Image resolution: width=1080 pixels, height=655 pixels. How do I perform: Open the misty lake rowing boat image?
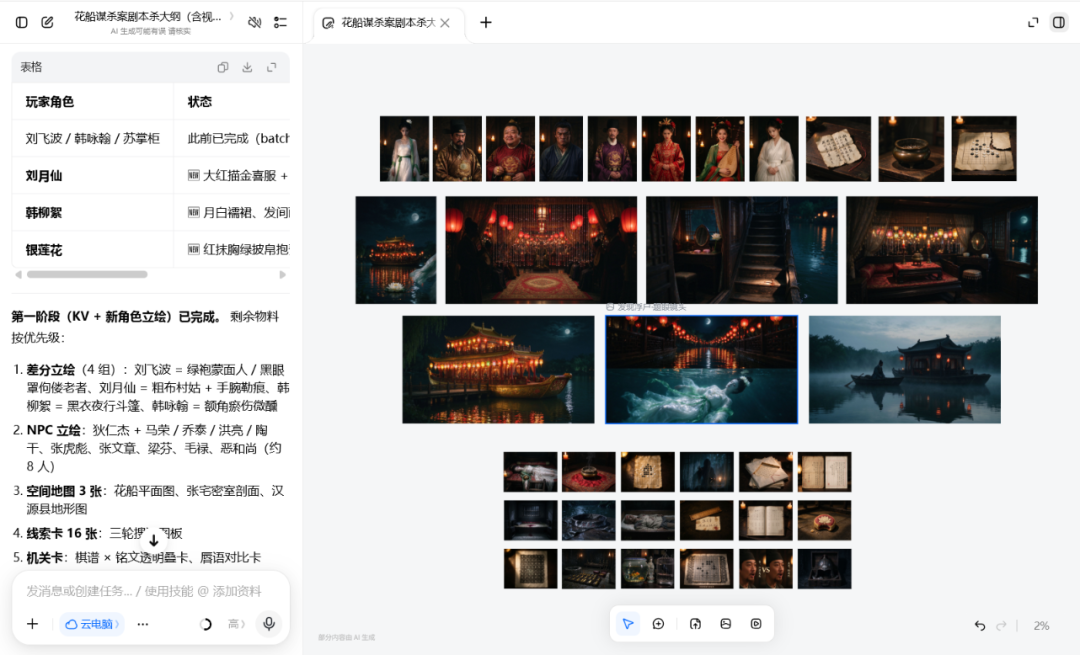click(x=904, y=369)
